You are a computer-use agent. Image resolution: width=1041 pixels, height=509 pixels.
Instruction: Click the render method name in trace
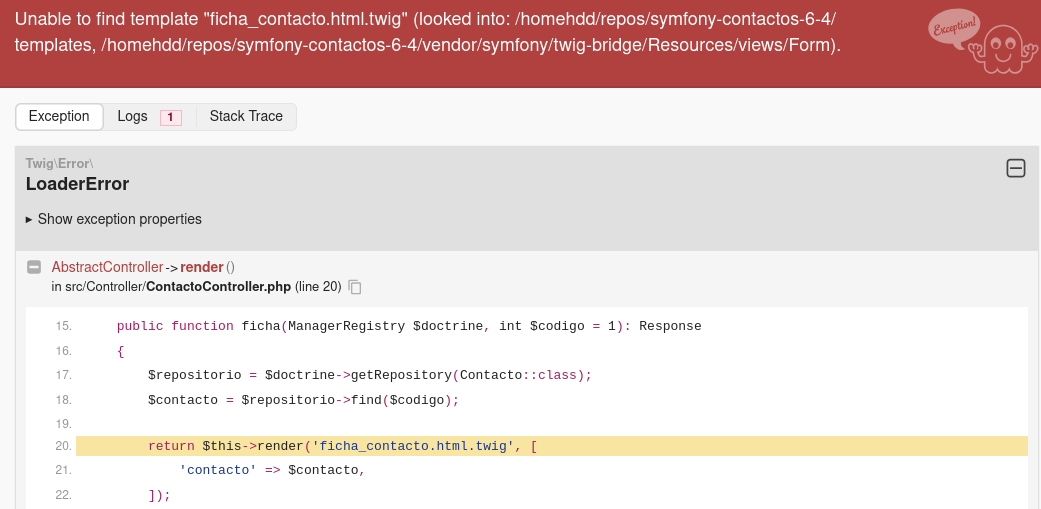pyautogui.click(x=202, y=267)
